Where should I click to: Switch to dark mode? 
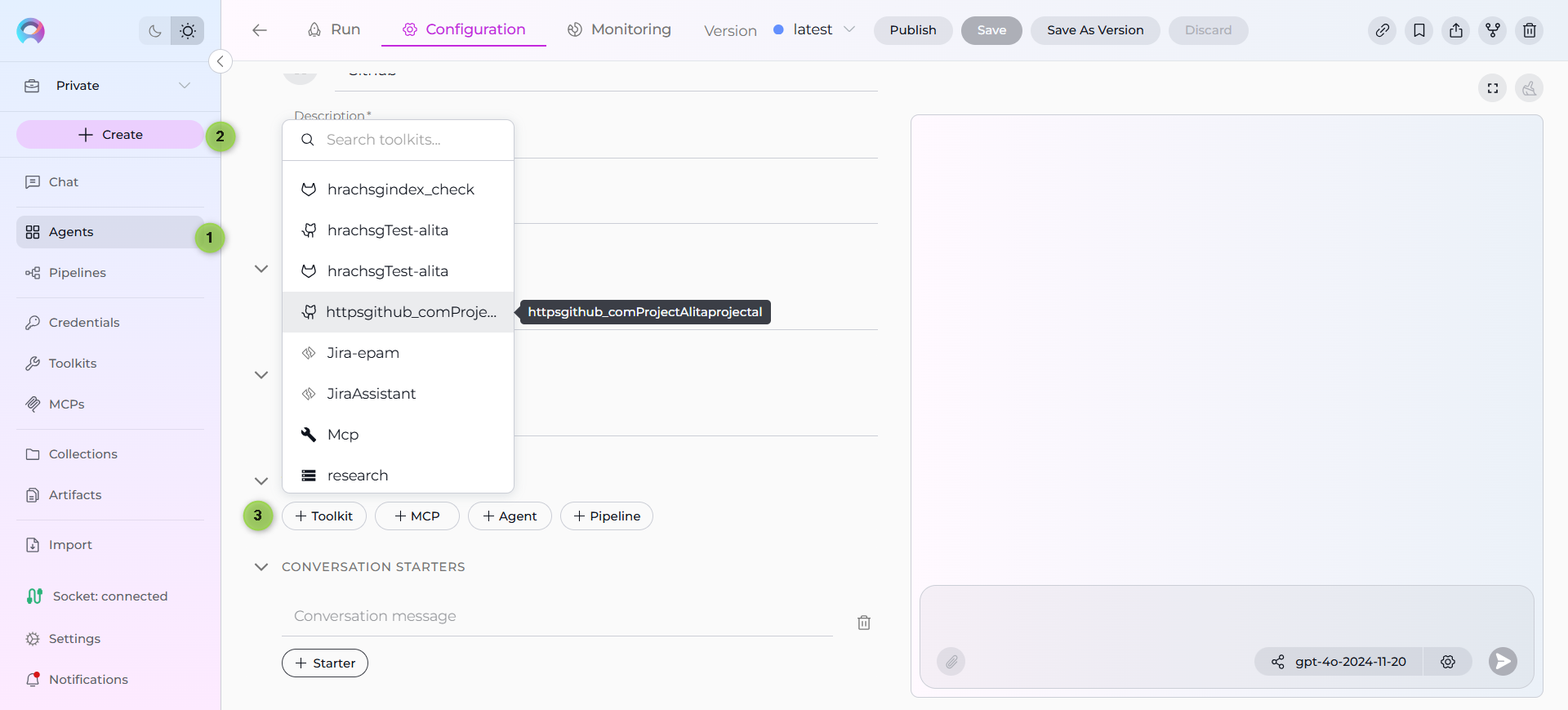(x=155, y=31)
